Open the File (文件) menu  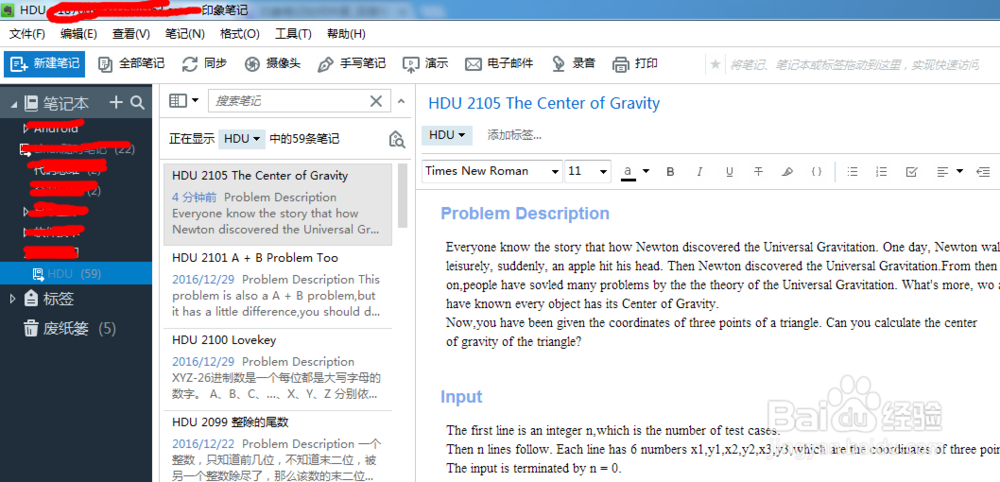[27, 34]
